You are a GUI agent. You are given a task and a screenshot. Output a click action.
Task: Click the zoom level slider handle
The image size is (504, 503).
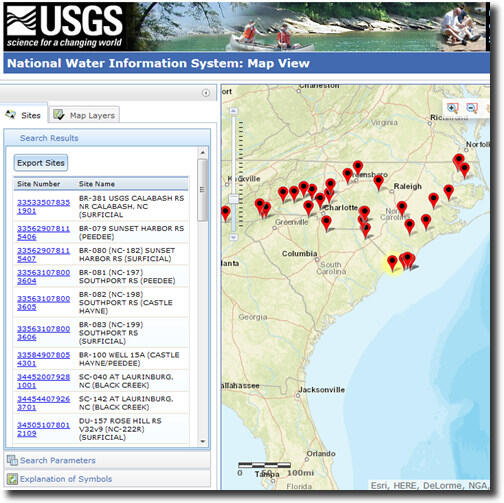[x=234, y=199]
